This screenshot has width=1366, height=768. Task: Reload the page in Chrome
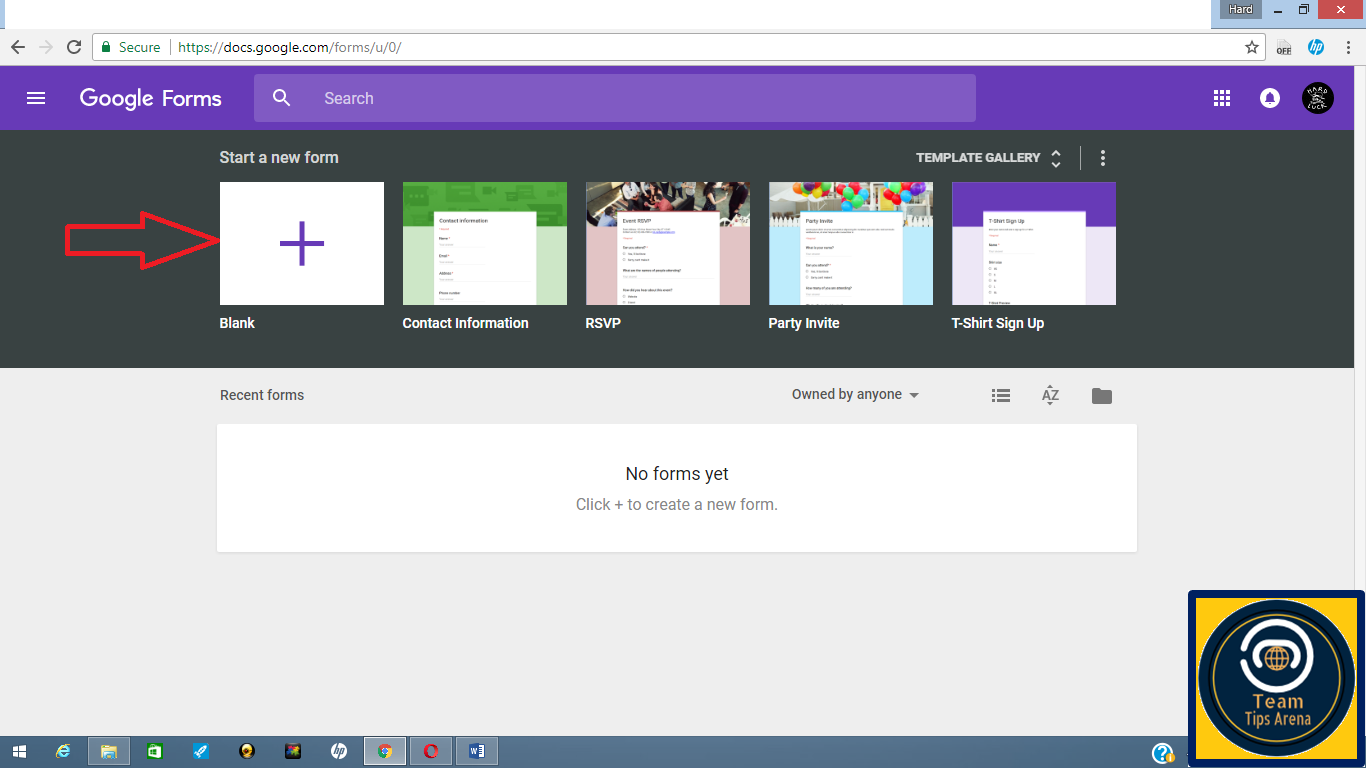[73, 46]
